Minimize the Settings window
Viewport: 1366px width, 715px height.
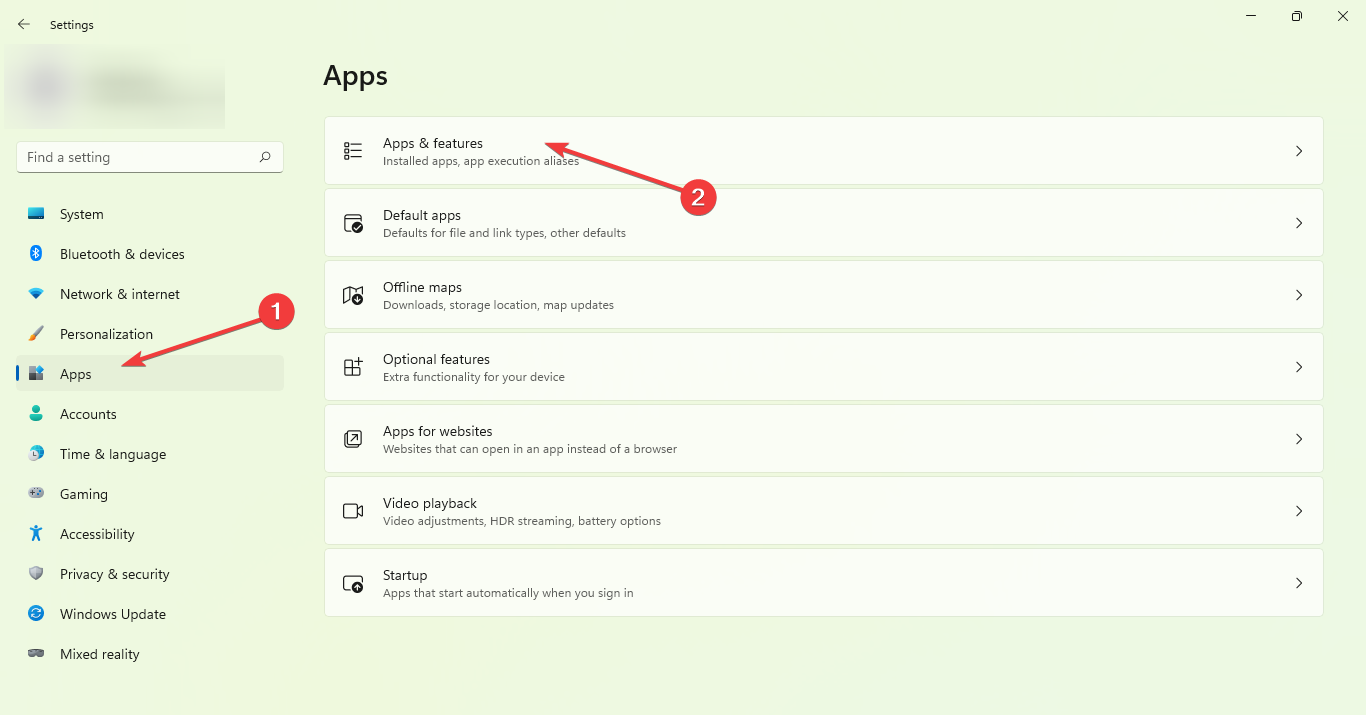[1251, 16]
